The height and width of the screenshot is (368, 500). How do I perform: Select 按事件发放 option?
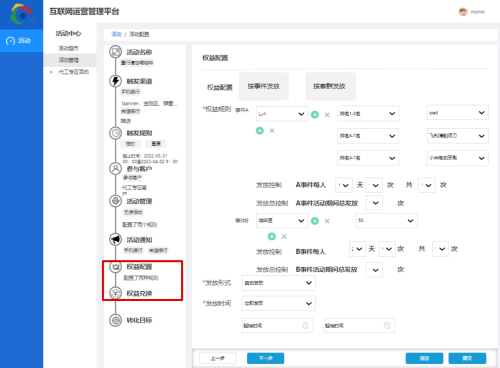(x=264, y=86)
